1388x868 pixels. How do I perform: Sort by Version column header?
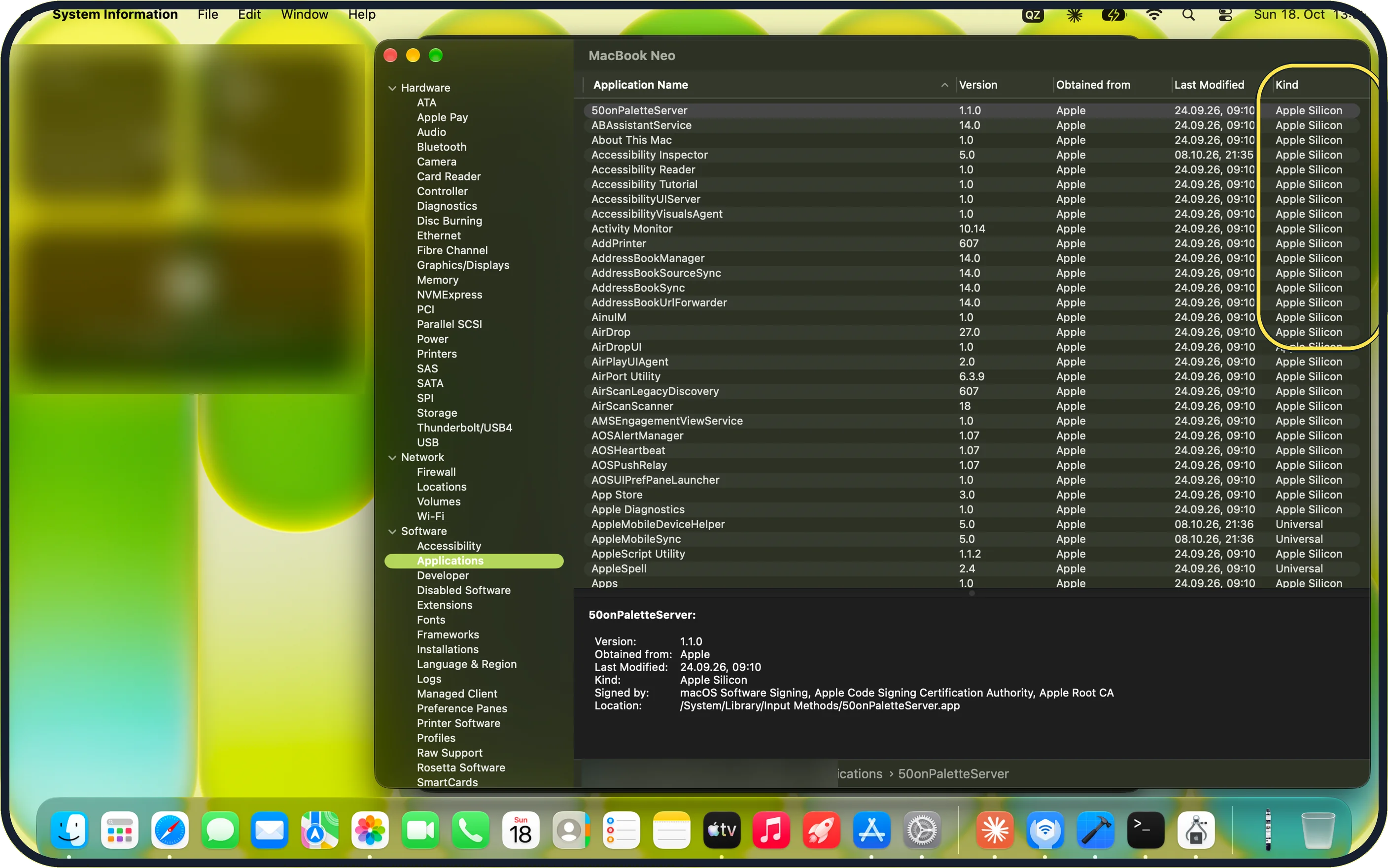[1005, 85]
